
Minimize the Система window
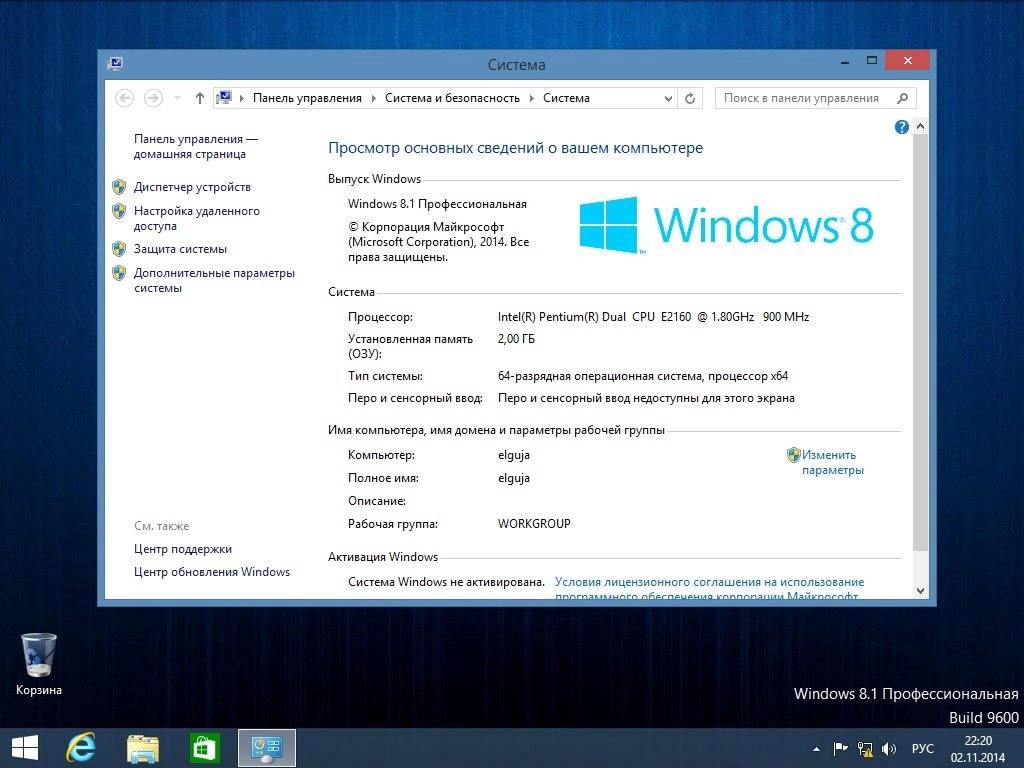coord(845,61)
